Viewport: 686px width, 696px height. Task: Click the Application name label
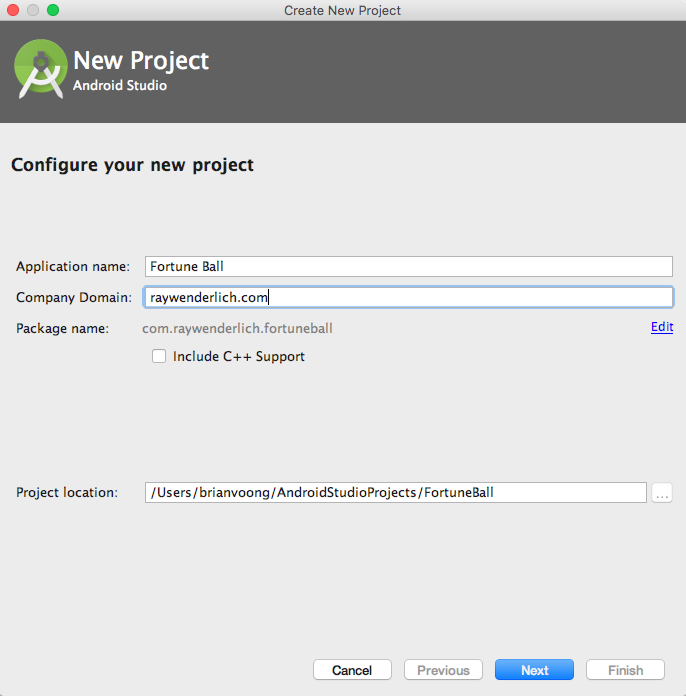[73, 267]
